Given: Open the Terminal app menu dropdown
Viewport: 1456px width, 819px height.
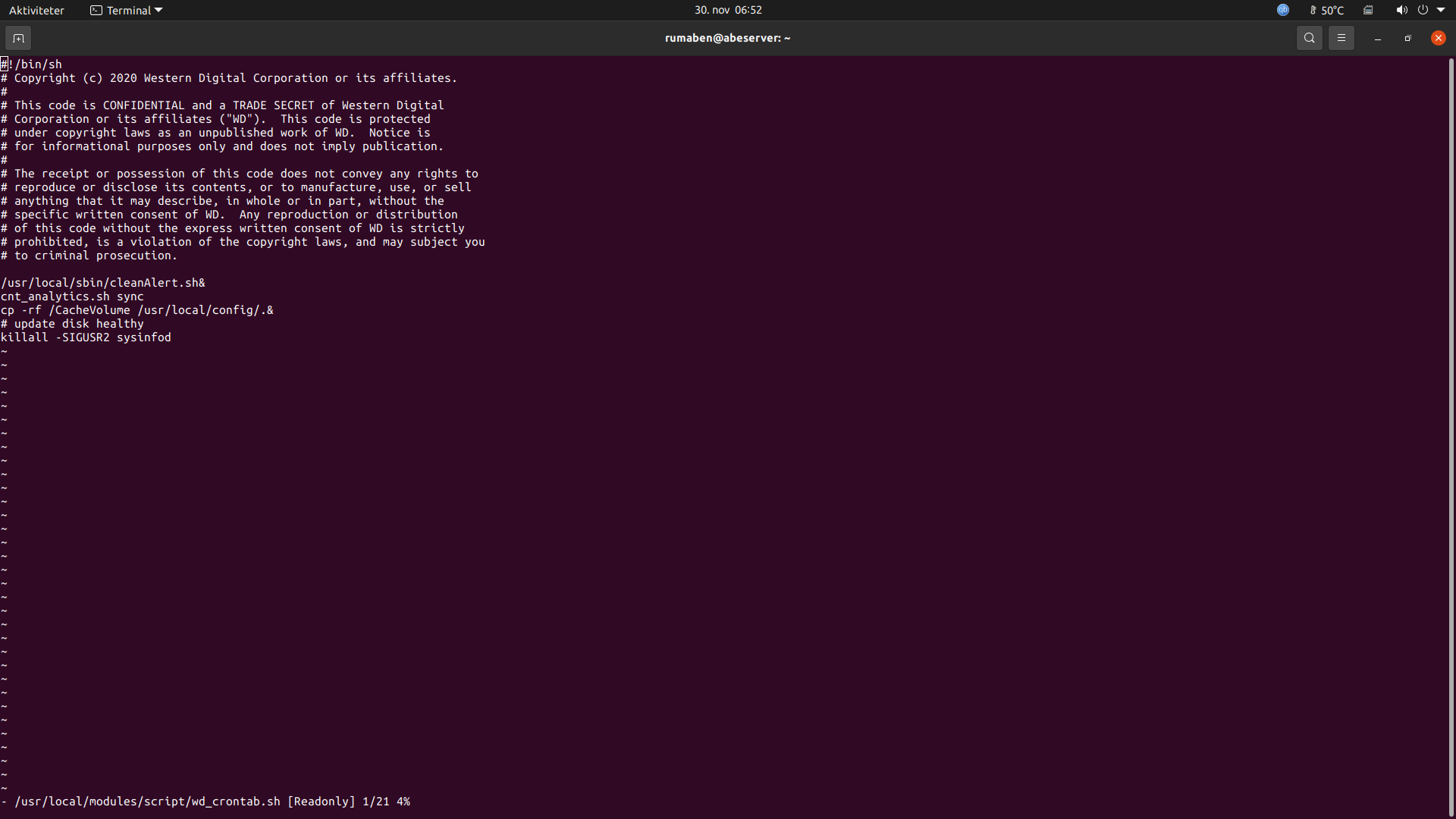Looking at the screenshot, I should [x=127, y=11].
